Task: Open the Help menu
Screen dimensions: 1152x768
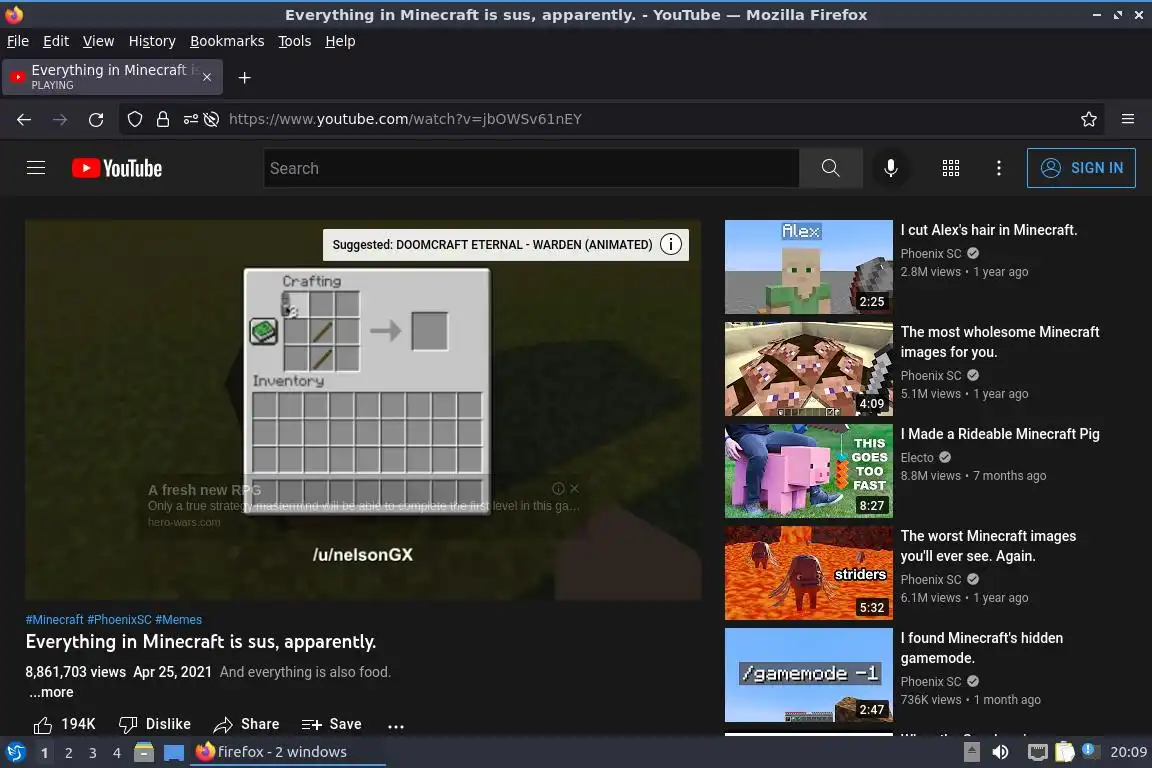Action: (x=340, y=41)
